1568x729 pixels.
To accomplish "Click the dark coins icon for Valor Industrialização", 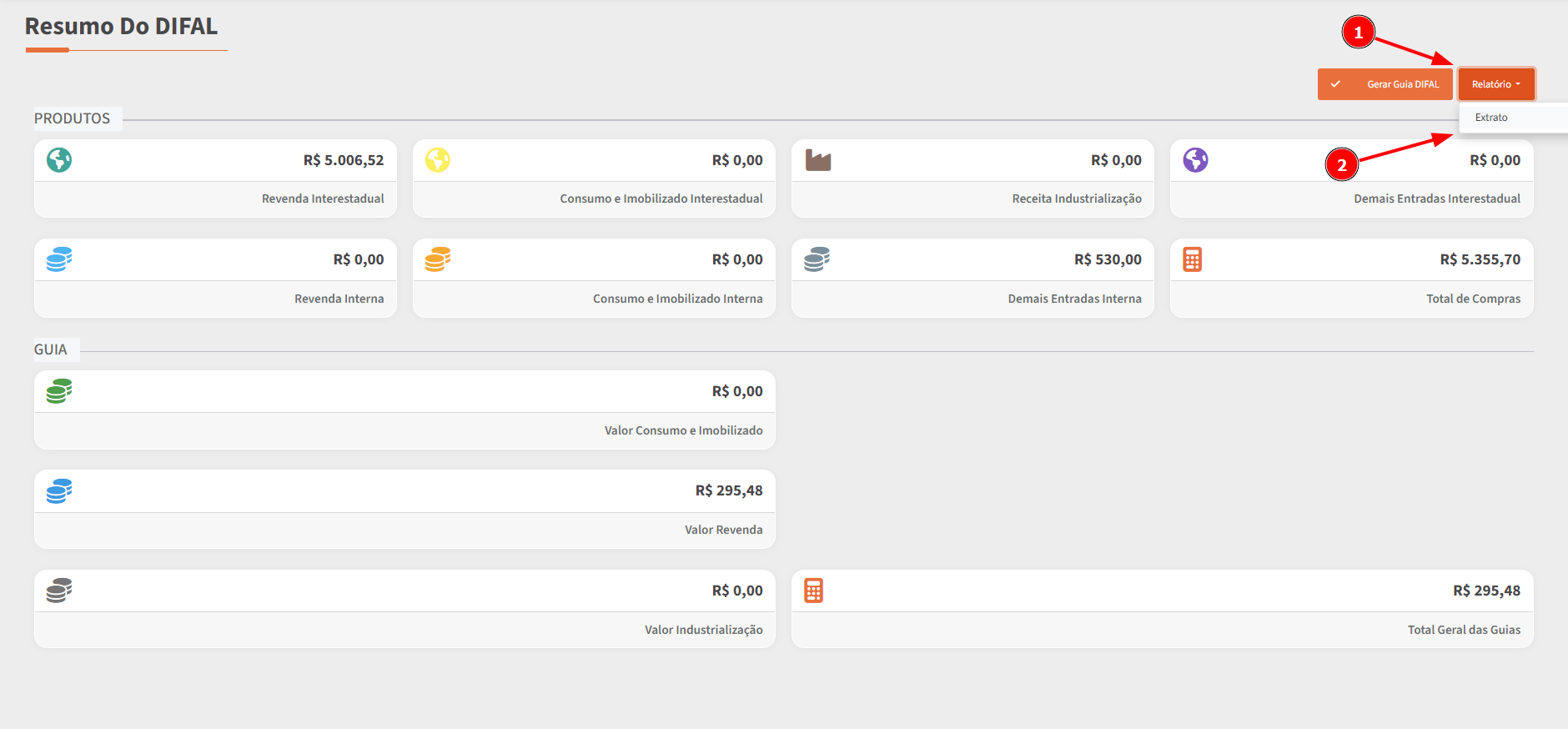I will click(x=59, y=591).
